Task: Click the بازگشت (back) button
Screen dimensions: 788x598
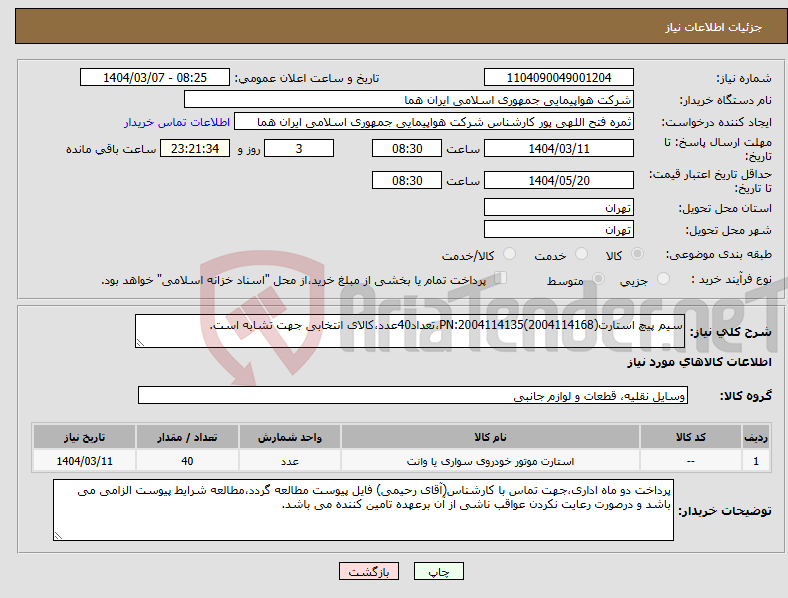Action: (369, 571)
